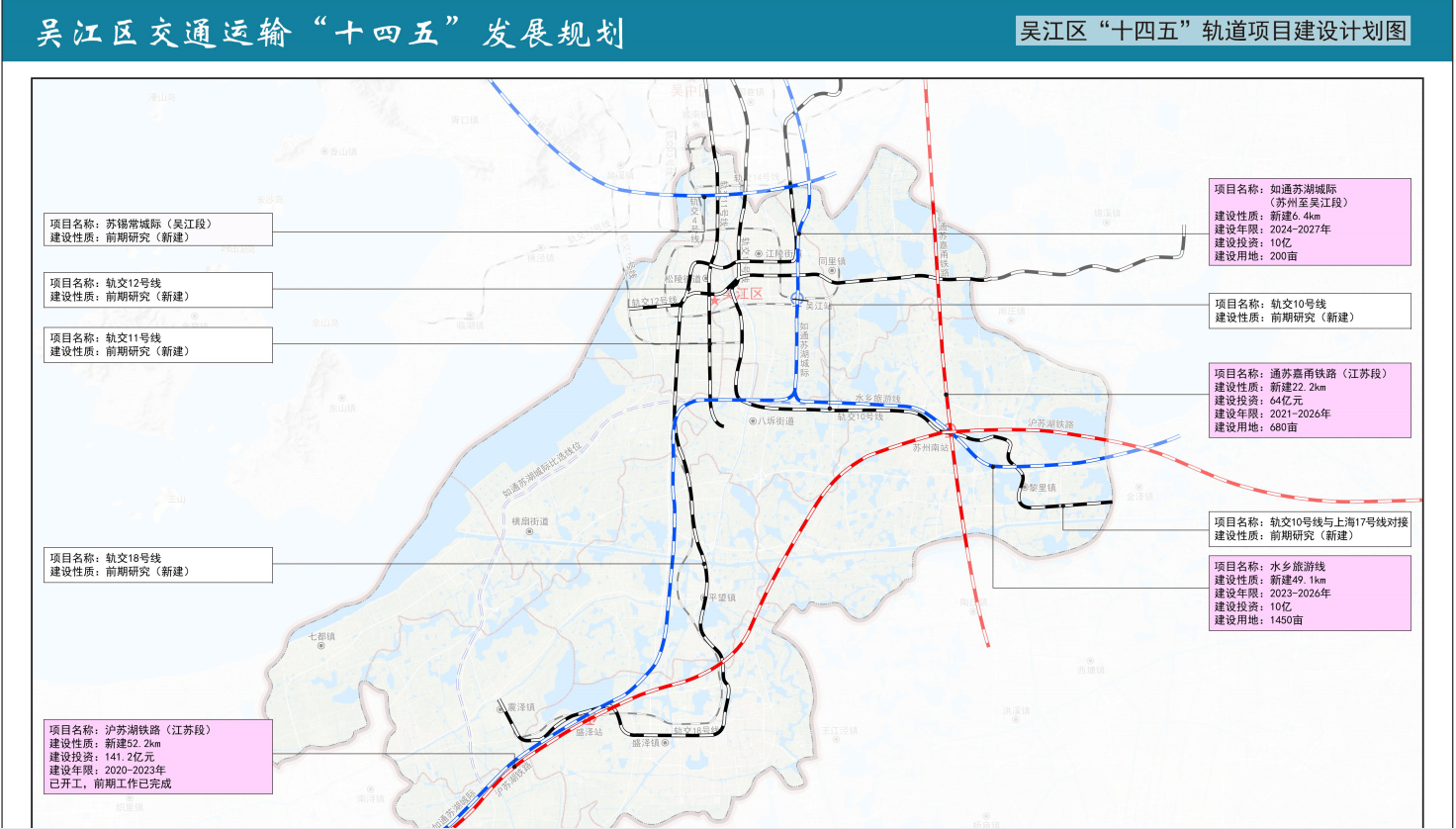Click (苏州至吴江段) text in the 如通苏湖城际 box
This screenshot has width=1456, height=829.
1309,203
